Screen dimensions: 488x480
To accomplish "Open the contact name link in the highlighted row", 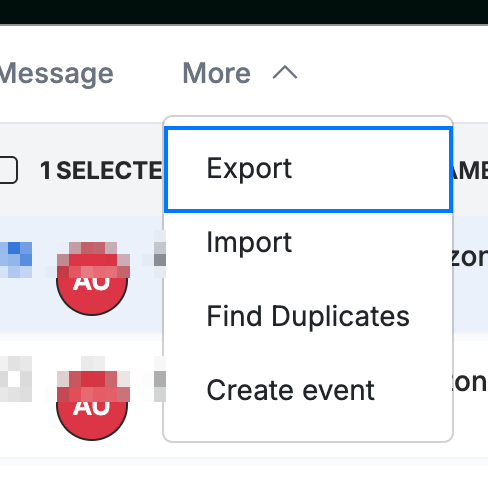I will pyautogui.click(x=470, y=257).
